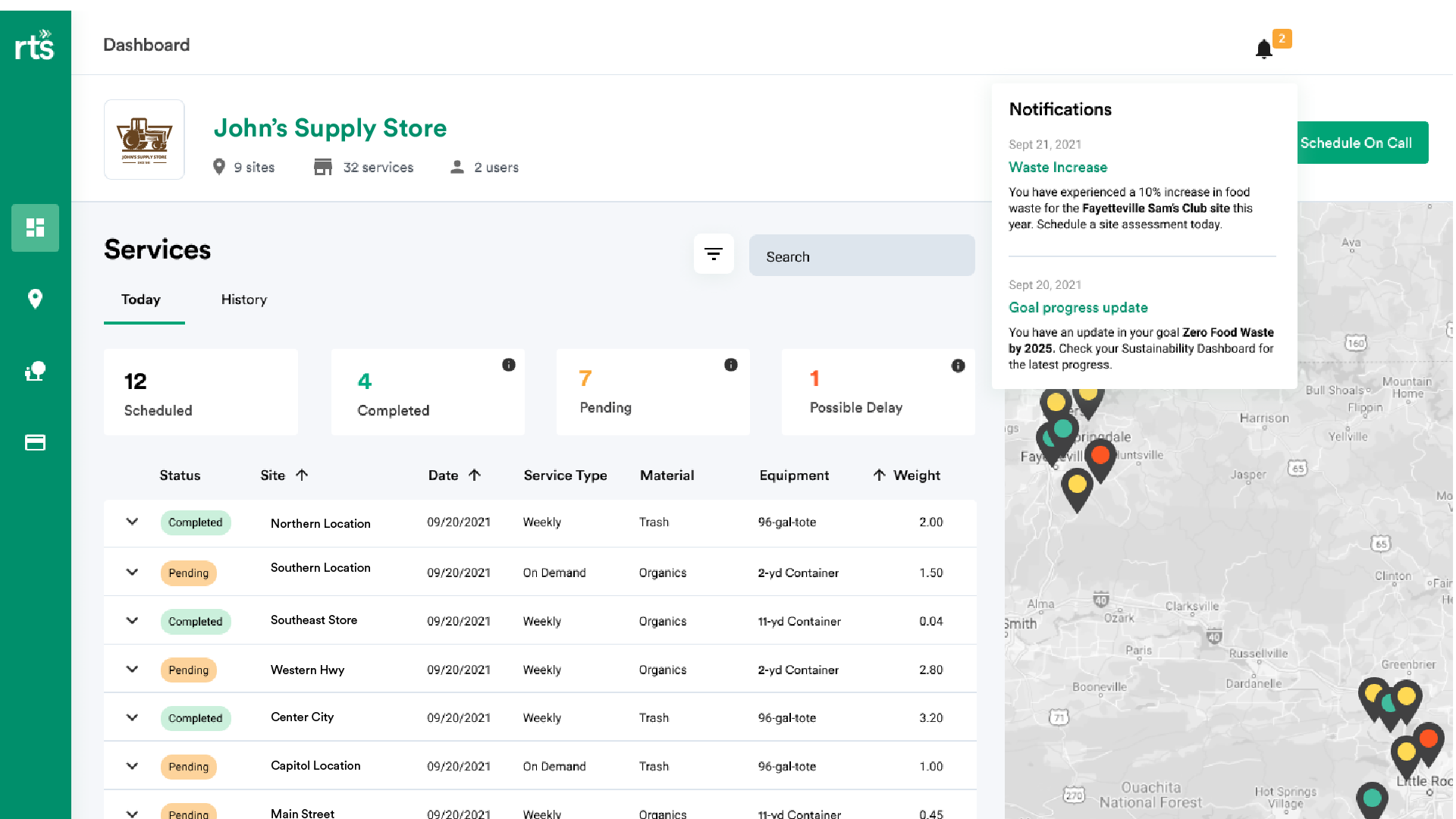Screen dimensions: 1456x819
Task: Click the Completed card info icon
Action: tap(509, 365)
